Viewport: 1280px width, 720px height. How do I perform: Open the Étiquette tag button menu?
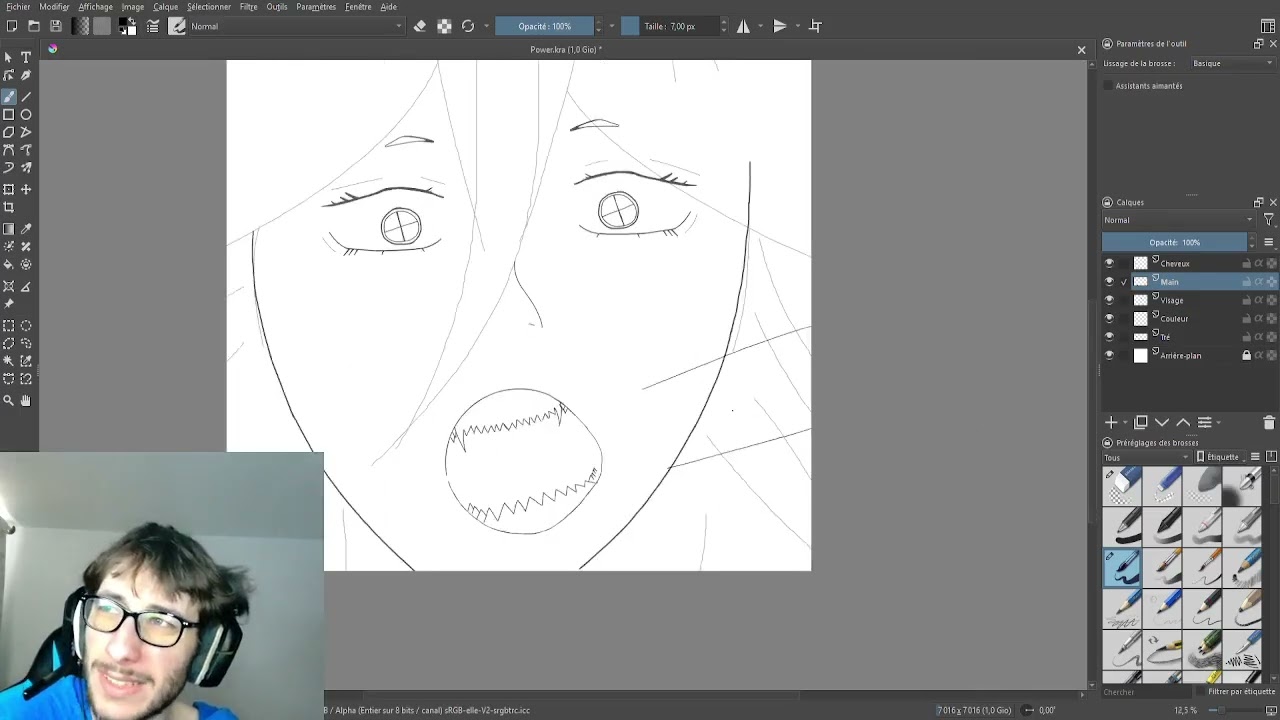(1218, 457)
